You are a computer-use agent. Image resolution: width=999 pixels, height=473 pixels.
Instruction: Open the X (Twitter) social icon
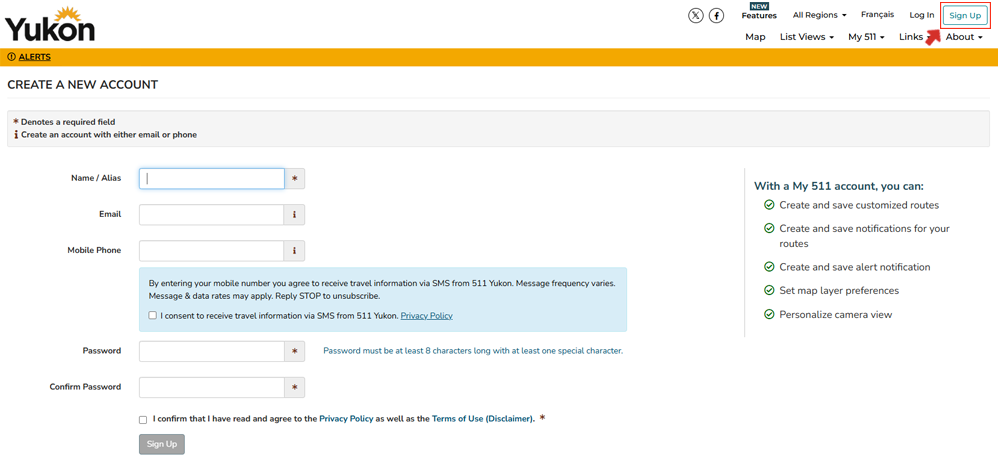click(696, 15)
